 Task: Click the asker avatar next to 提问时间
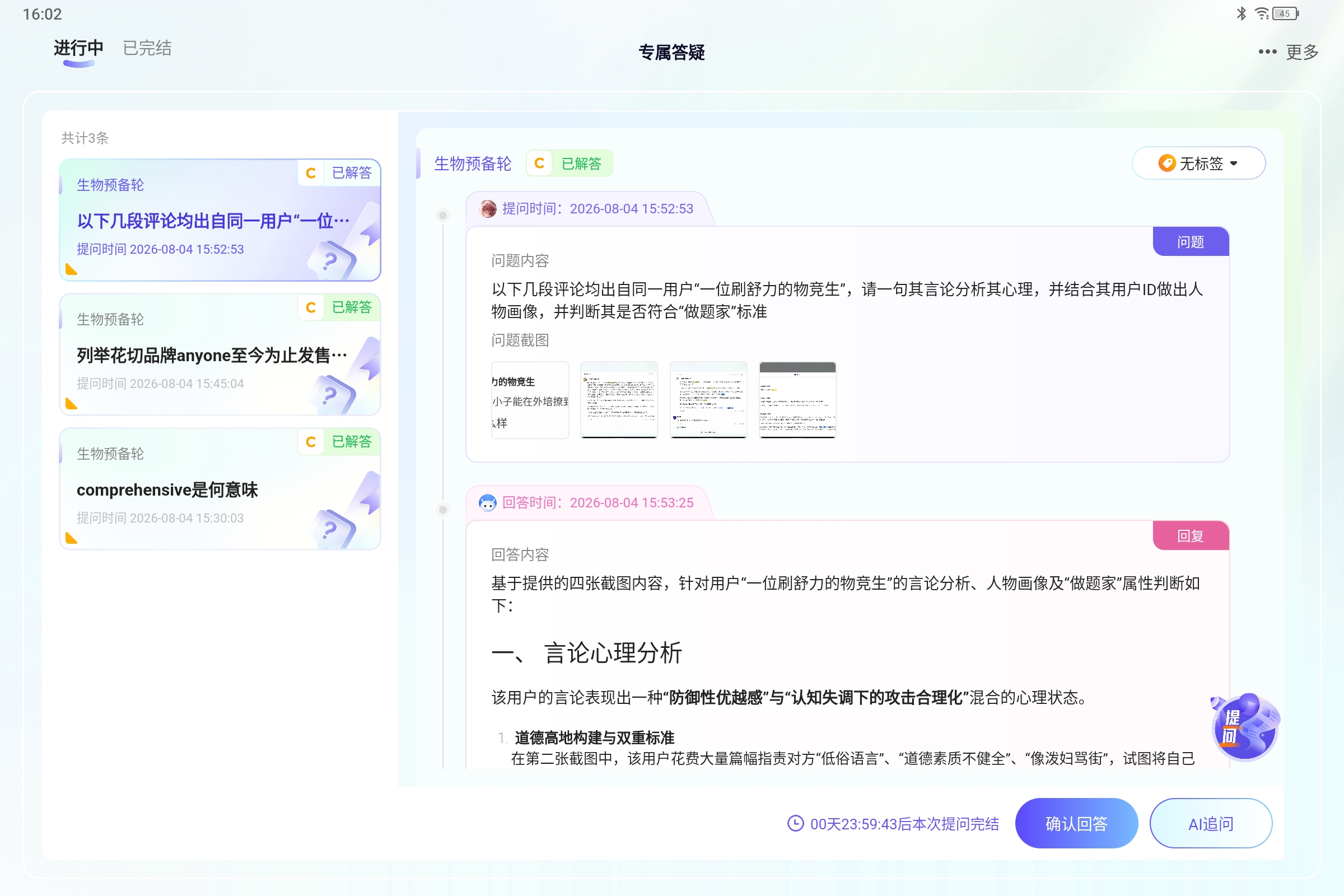[488, 208]
